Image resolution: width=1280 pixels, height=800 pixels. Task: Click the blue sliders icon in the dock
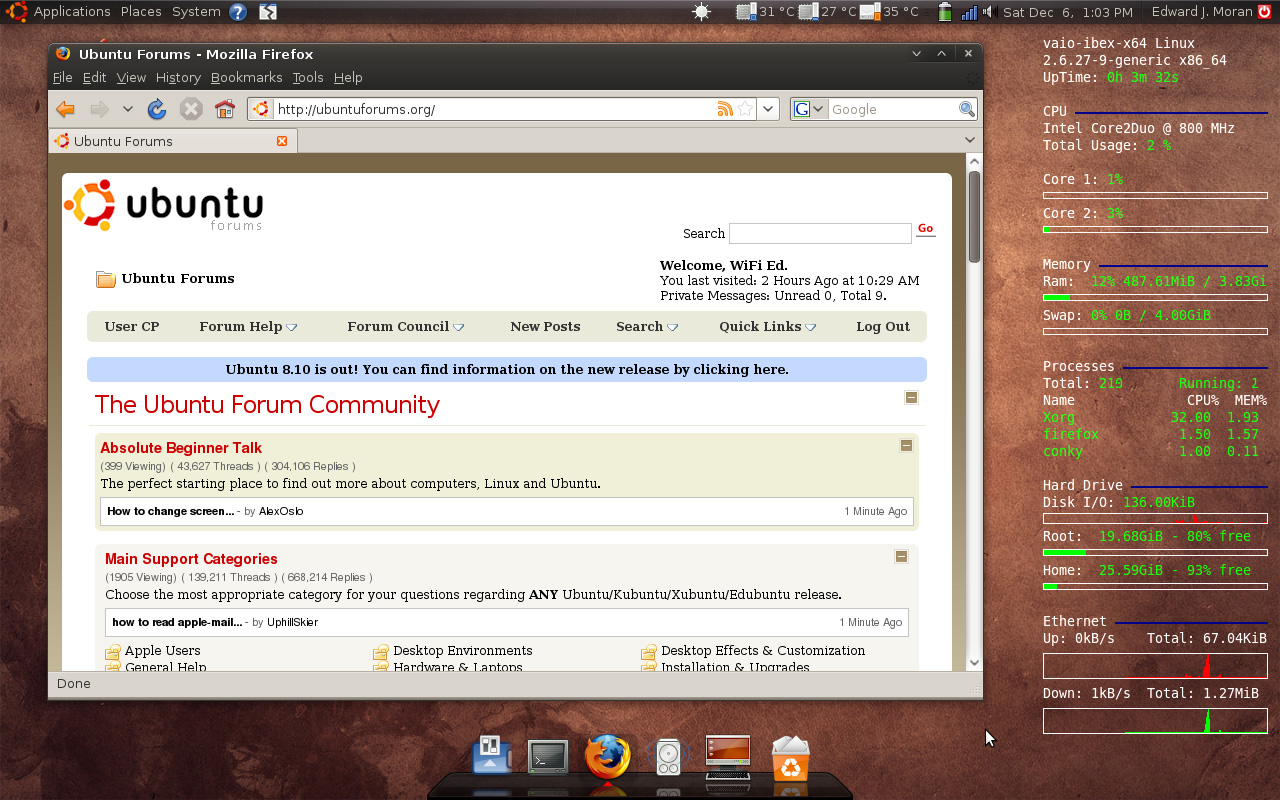491,754
